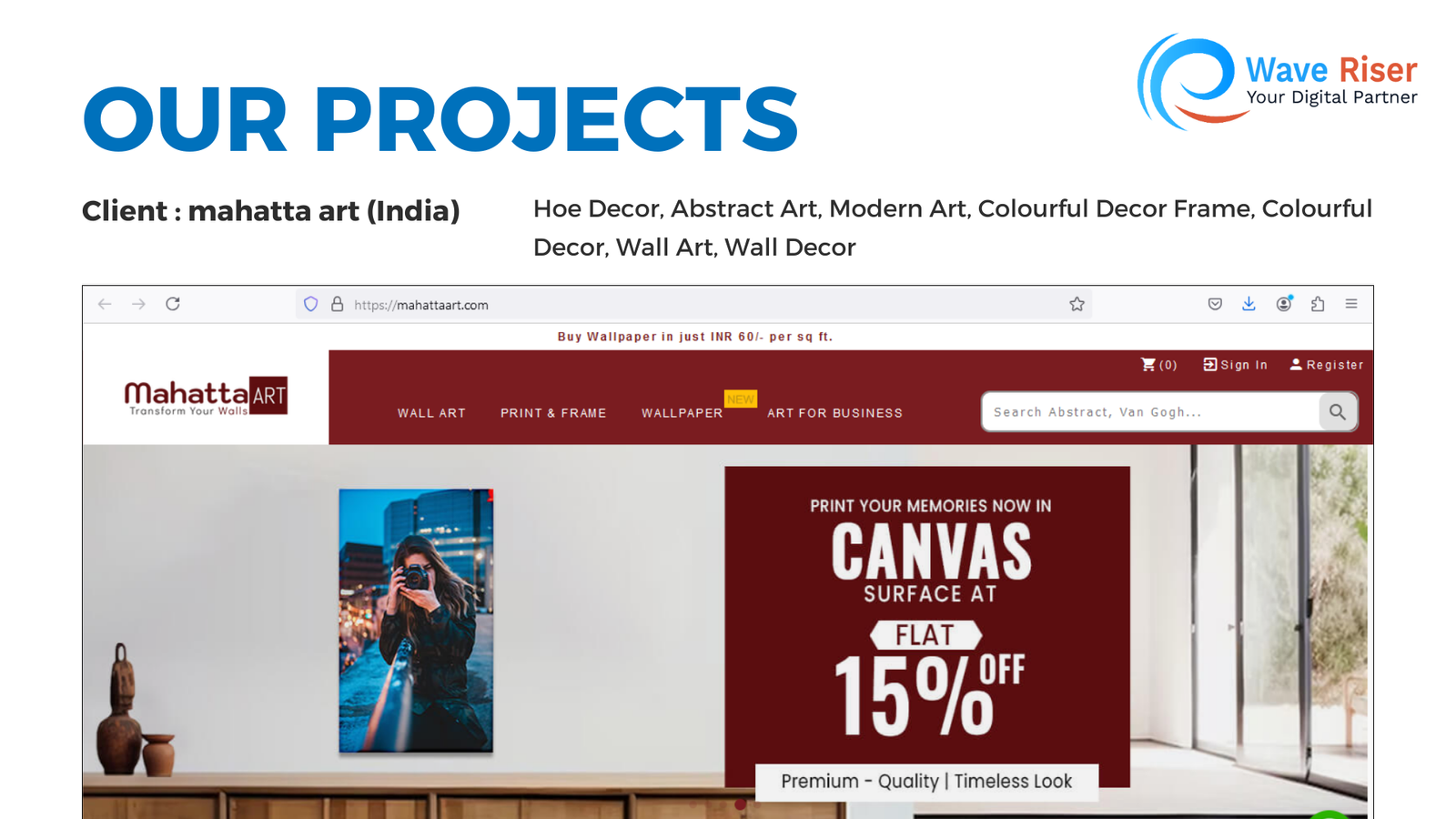The image size is (1456, 819).
Task: Click the Firefox account profile icon
Action: pyautogui.click(x=1284, y=304)
